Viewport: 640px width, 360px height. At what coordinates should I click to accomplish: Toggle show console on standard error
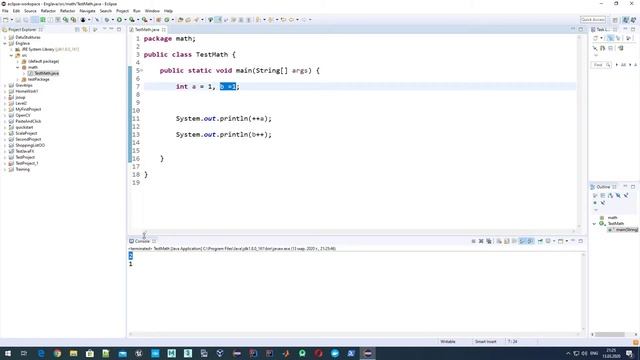[x=530, y=241]
